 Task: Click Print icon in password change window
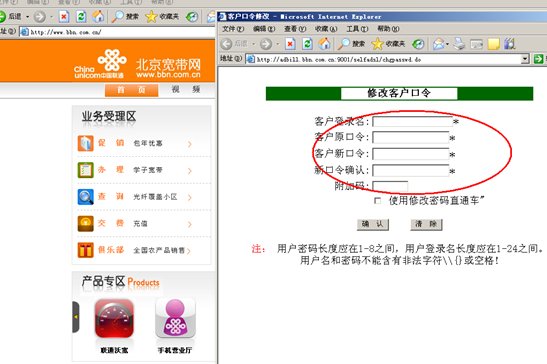click(459, 44)
